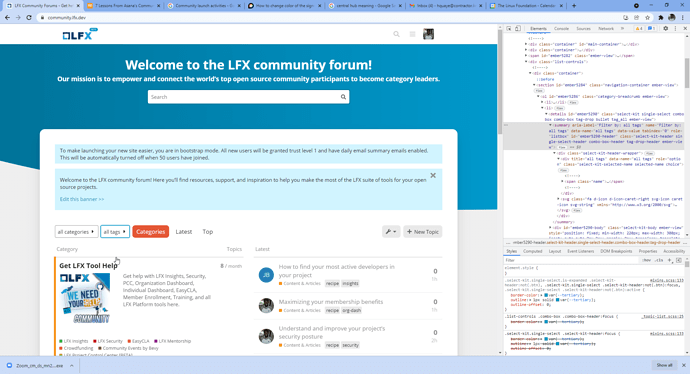
Task: Select the Categories navigation pill
Action: coord(150,231)
